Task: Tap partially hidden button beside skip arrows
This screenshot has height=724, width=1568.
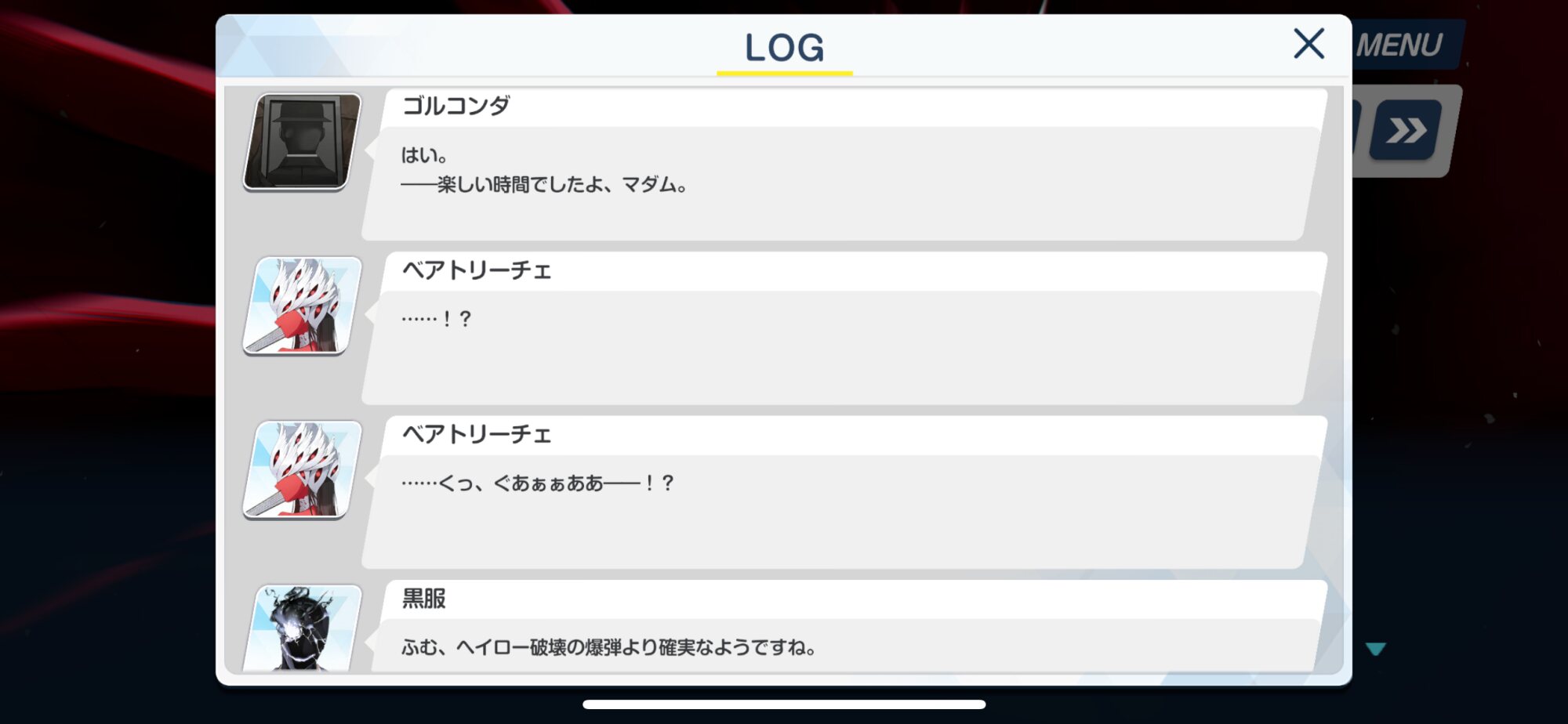Action: [x=1356, y=130]
